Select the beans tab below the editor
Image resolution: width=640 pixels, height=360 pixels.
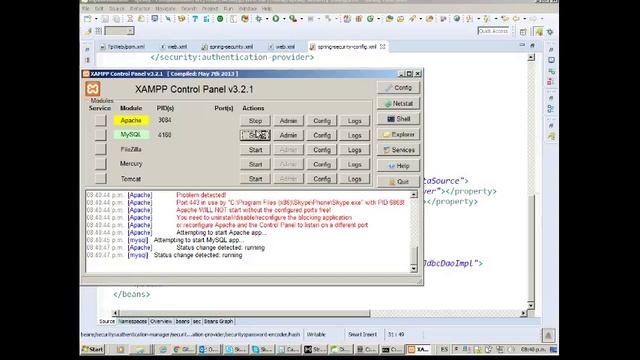[x=182, y=322]
